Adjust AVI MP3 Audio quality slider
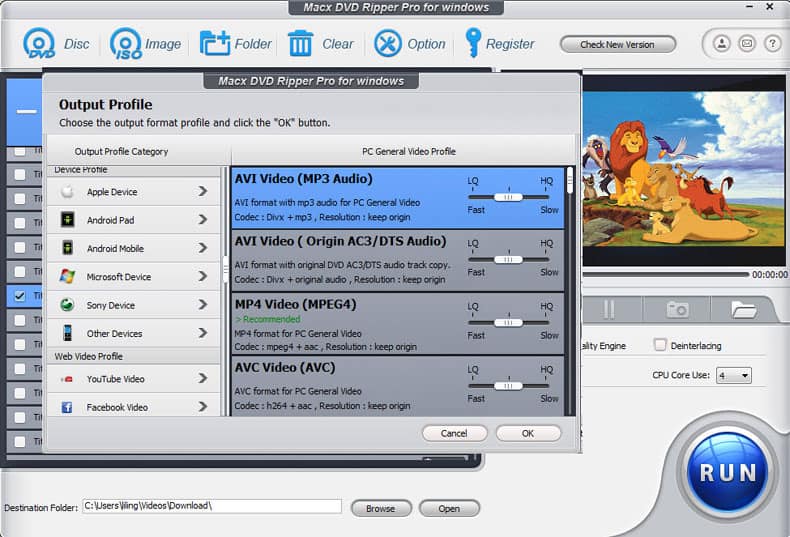Viewport: 790px width, 537px height. 508,197
